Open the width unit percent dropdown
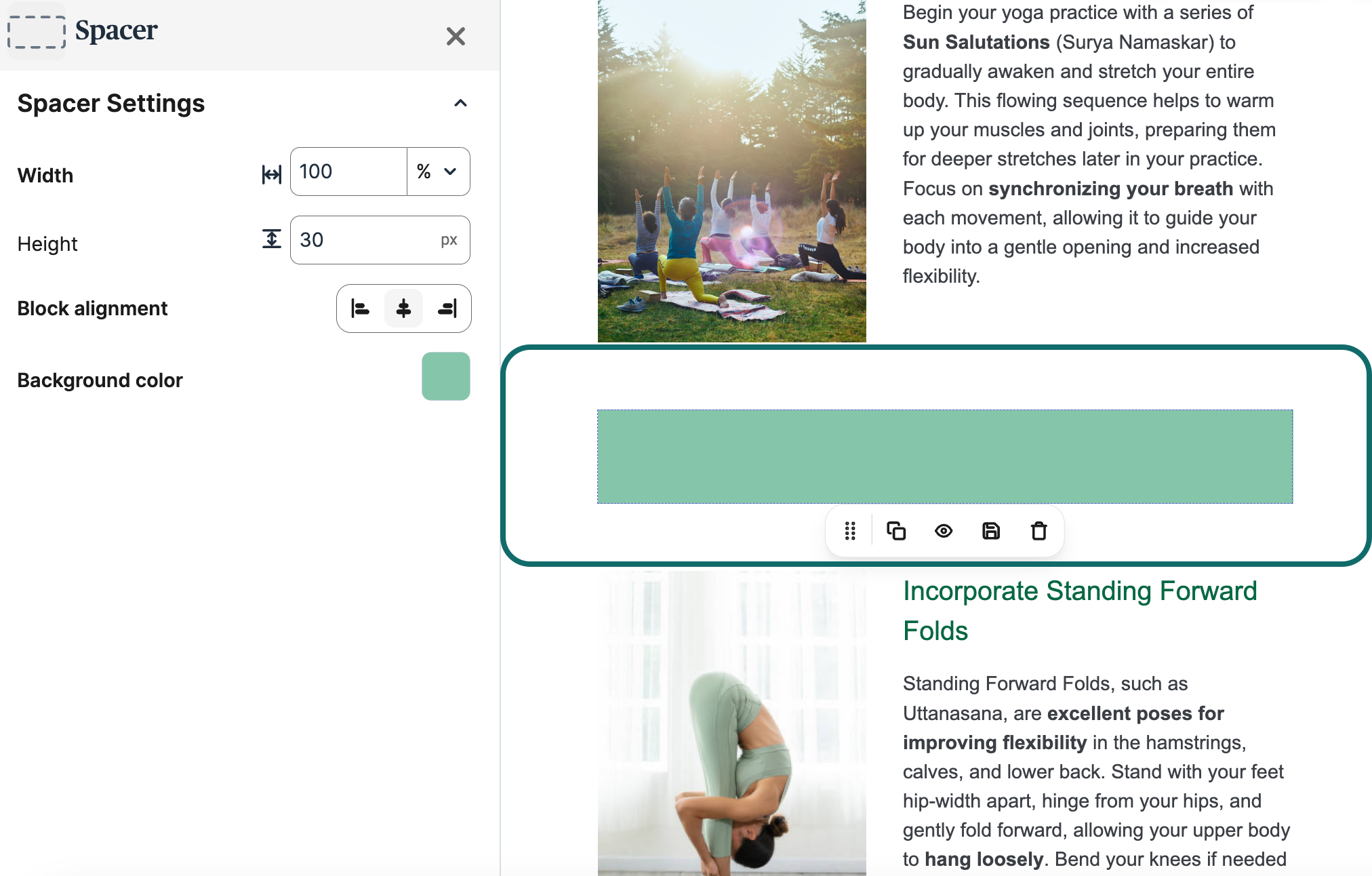This screenshot has width=1372, height=876. coord(438,172)
